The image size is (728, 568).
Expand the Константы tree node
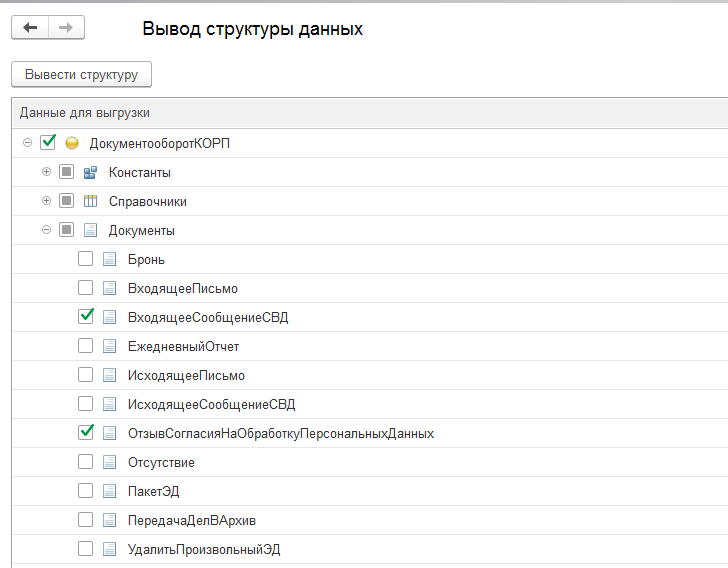point(46,172)
